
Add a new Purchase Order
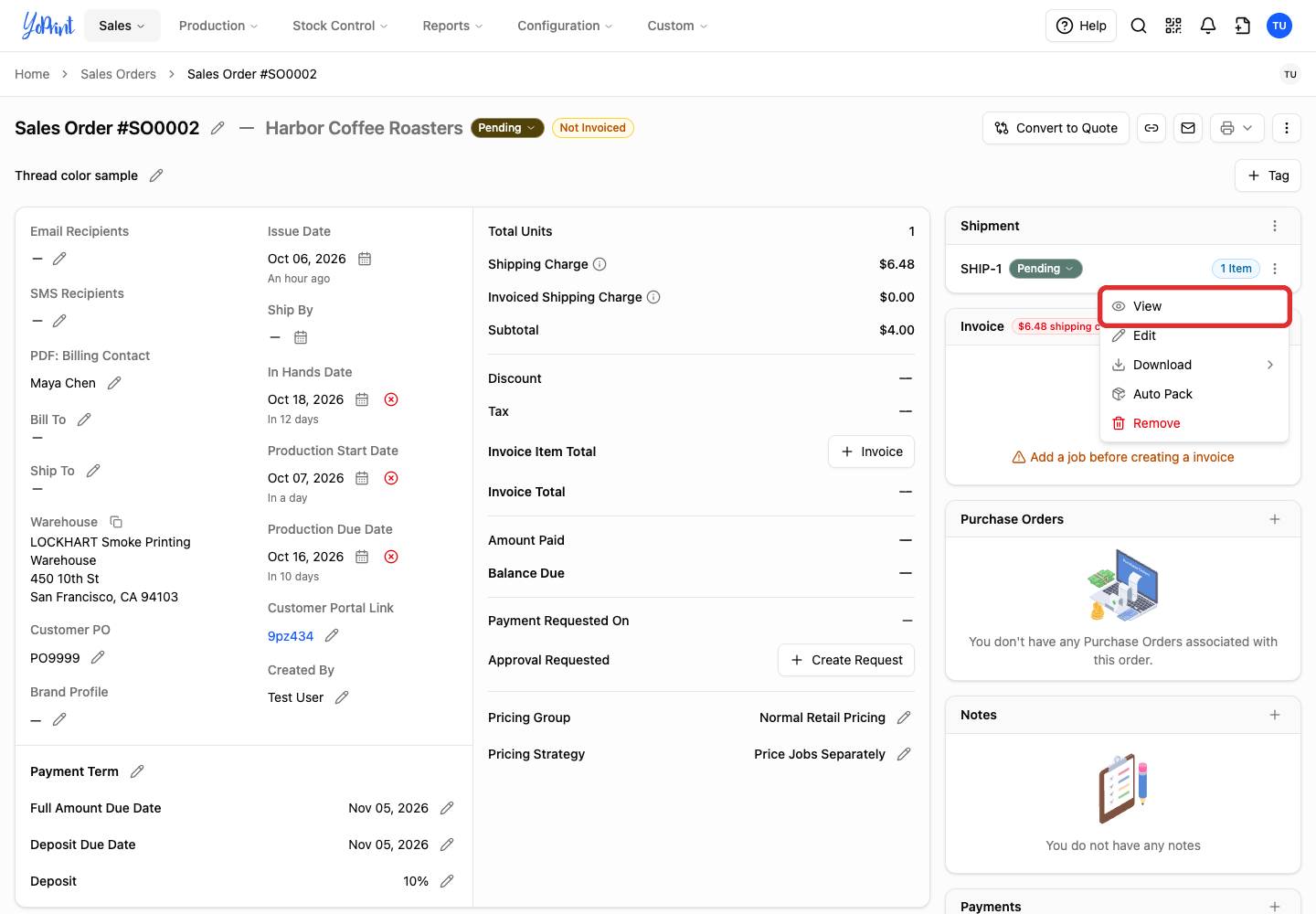click(x=1275, y=519)
